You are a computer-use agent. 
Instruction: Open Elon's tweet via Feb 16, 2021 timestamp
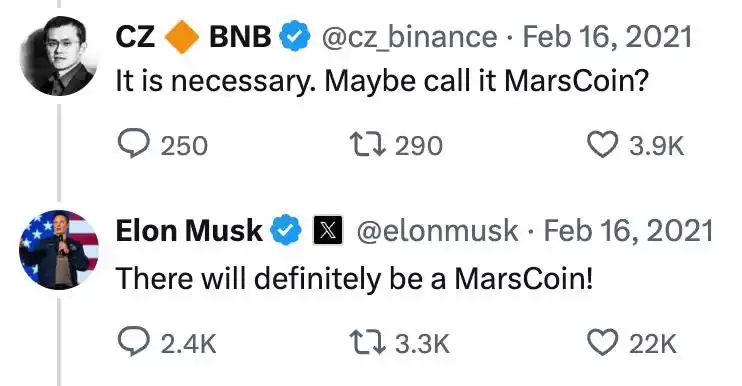(628, 230)
